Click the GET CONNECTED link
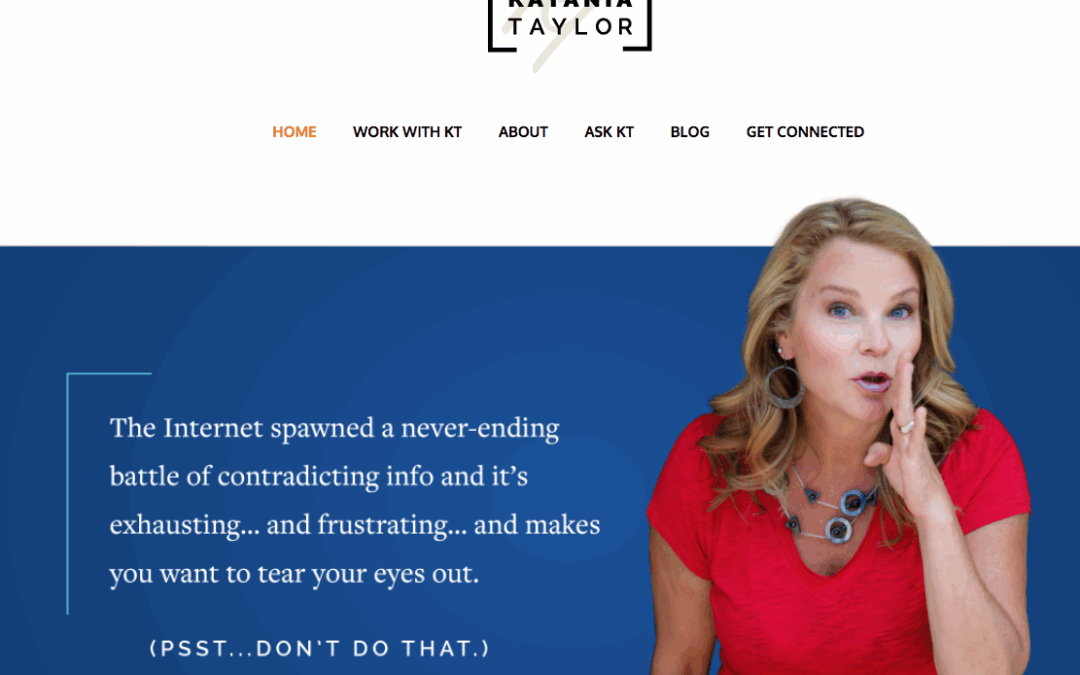Viewport: 1080px width, 675px height. [x=804, y=132]
